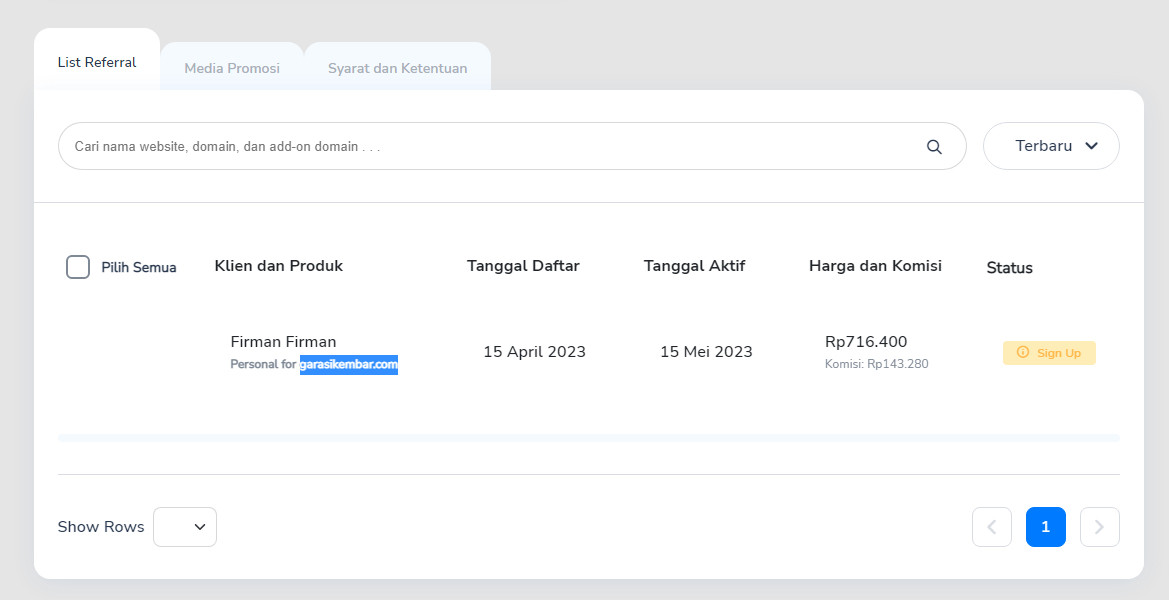Open the Syarat dan Ketentuan tab
This screenshot has width=1169, height=600.
click(397, 69)
